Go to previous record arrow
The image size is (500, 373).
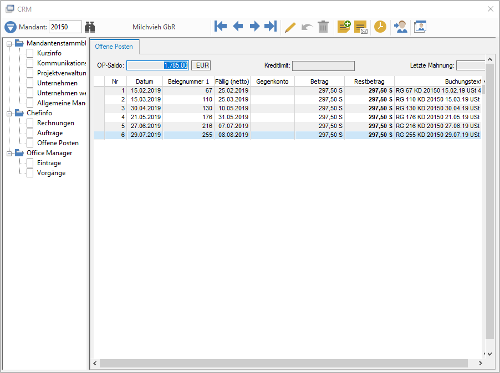[238, 26]
